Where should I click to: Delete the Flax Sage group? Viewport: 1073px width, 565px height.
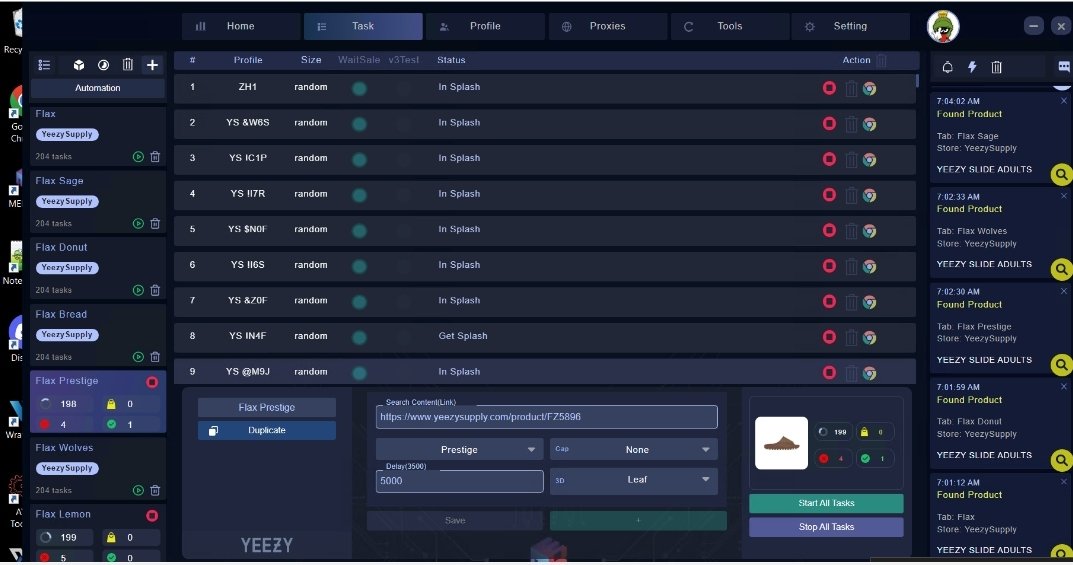pos(155,224)
